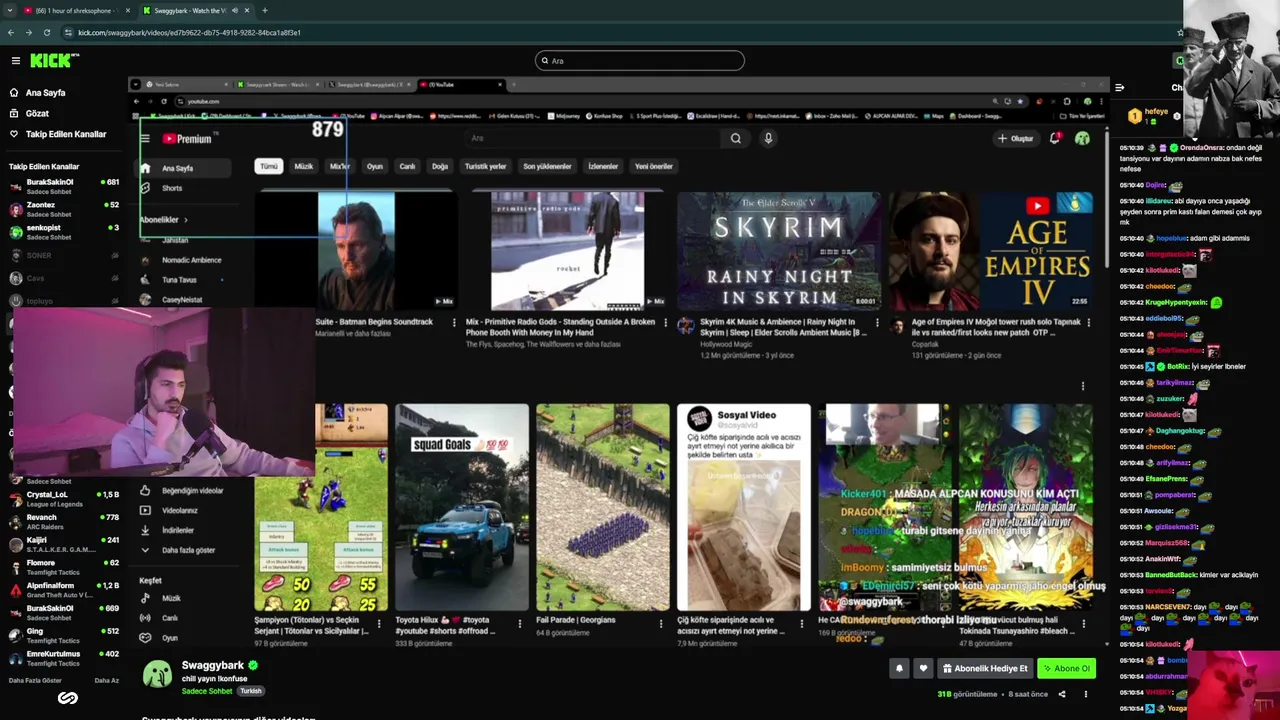
Task: Click the browser forward arrow
Action: click(29, 32)
